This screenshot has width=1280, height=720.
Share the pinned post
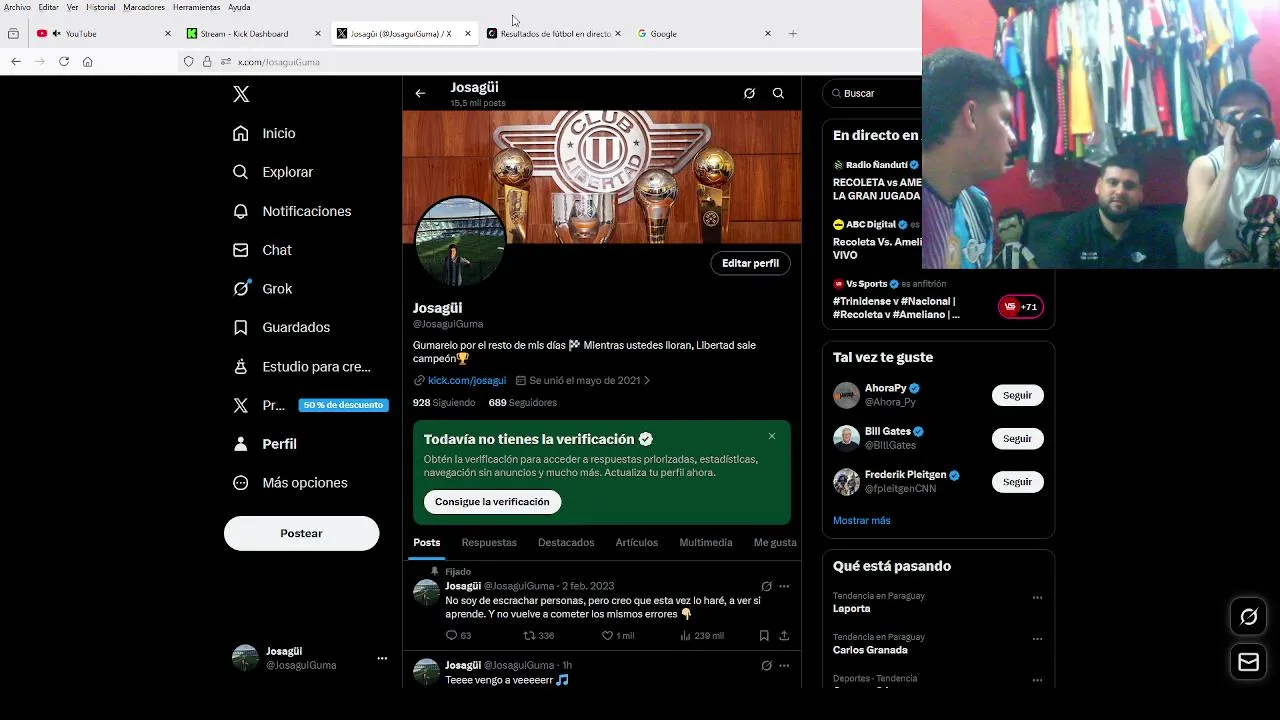[784, 635]
